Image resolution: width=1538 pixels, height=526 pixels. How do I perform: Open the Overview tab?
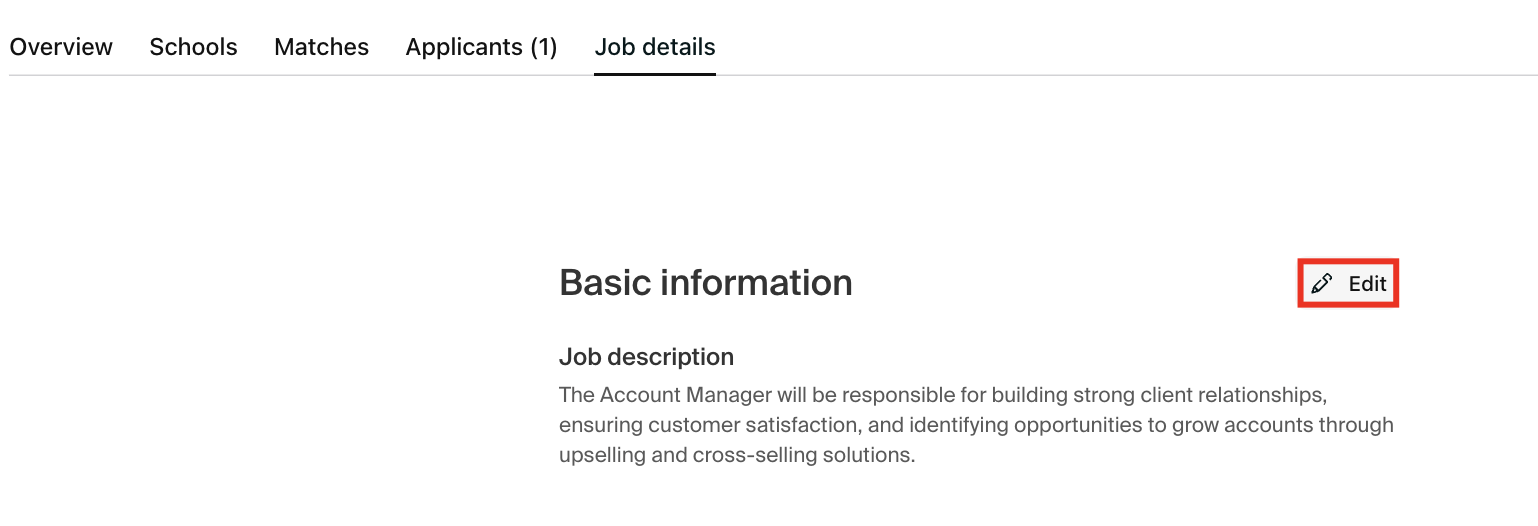61,47
